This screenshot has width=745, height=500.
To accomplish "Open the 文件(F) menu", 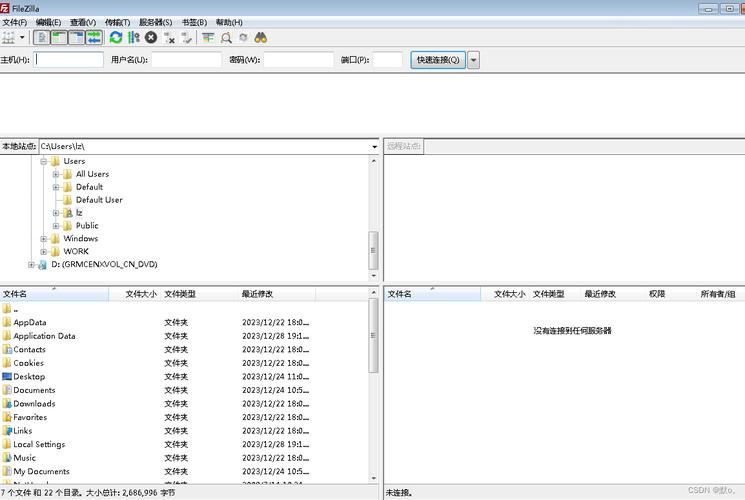I will [15, 22].
